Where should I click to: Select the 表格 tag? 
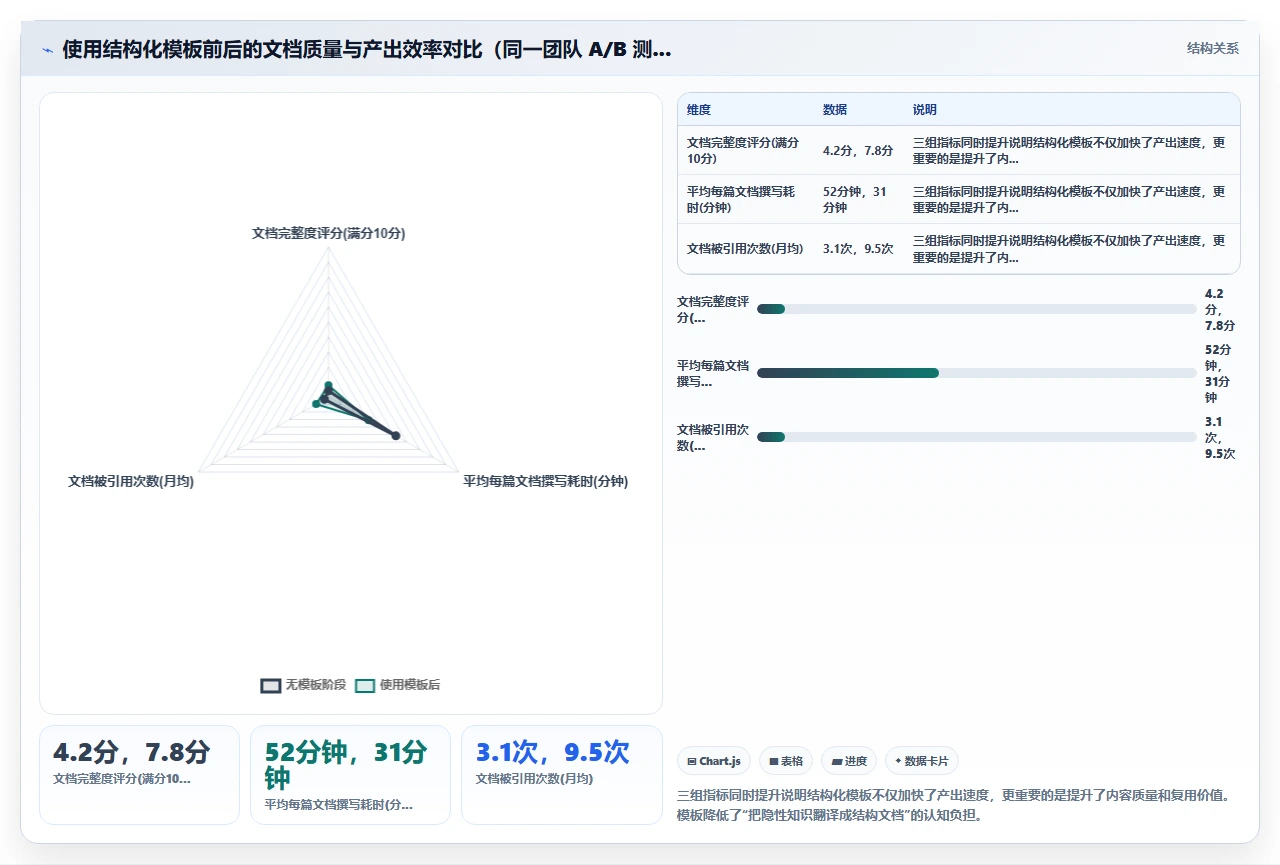(786, 761)
